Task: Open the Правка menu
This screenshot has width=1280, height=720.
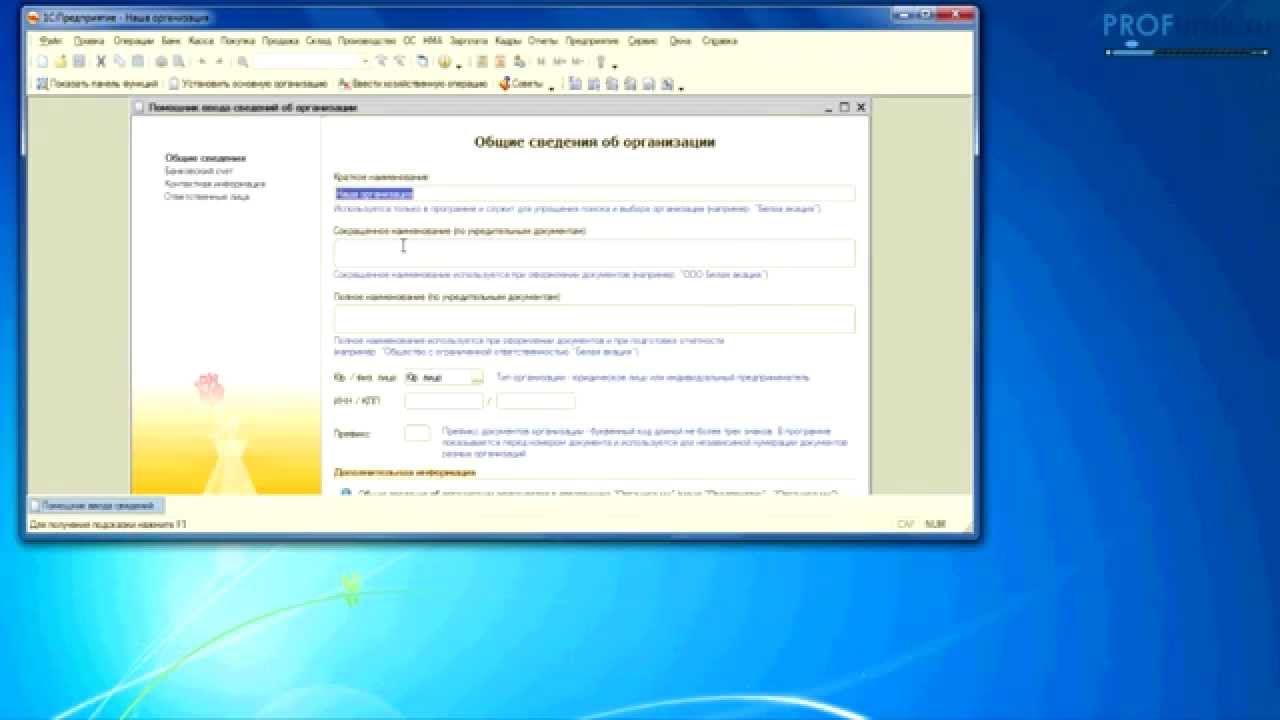Action: tap(89, 41)
